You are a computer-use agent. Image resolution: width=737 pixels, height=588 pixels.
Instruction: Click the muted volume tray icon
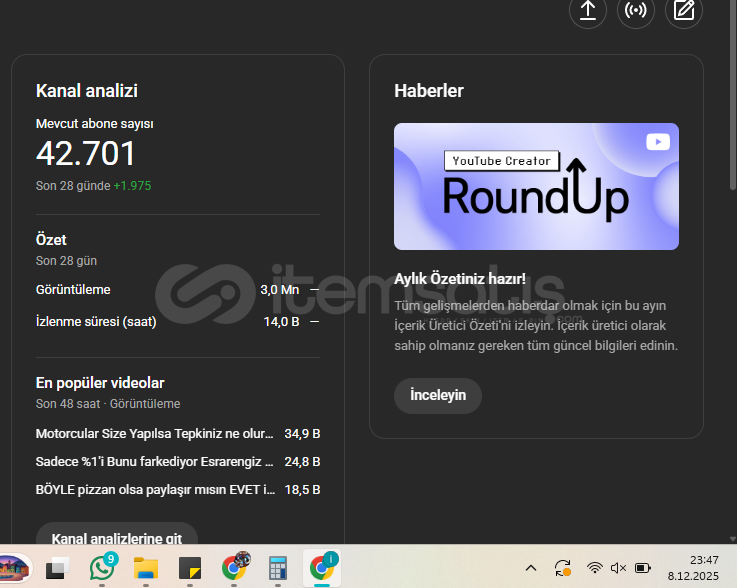point(618,568)
